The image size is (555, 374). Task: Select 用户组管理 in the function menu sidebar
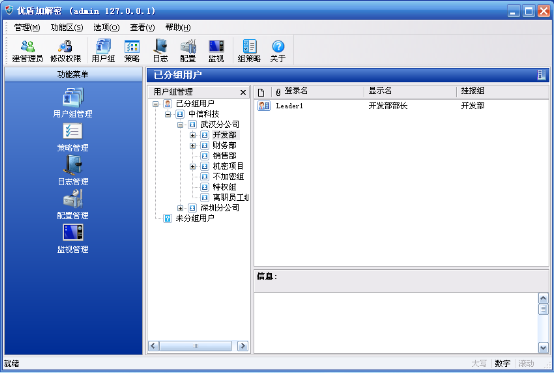pyautogui.click(x=73, y=103)
